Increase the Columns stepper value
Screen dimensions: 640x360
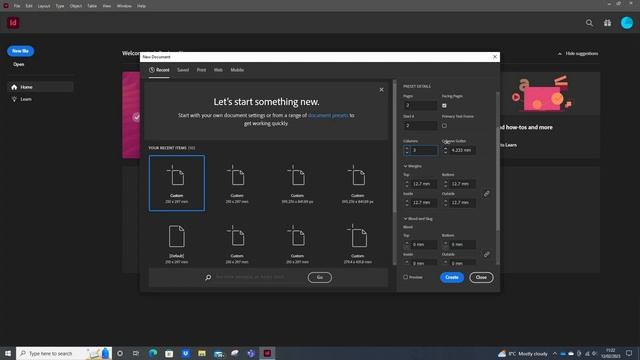(407, 148)
